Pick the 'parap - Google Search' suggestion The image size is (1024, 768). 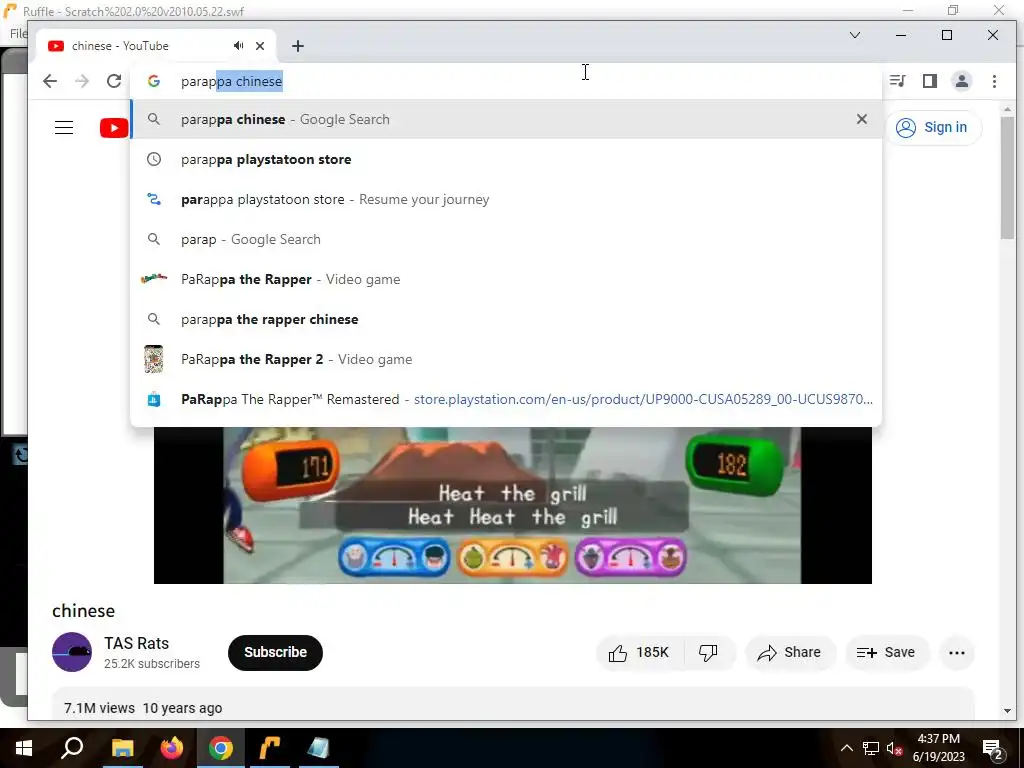pos(506,239)
